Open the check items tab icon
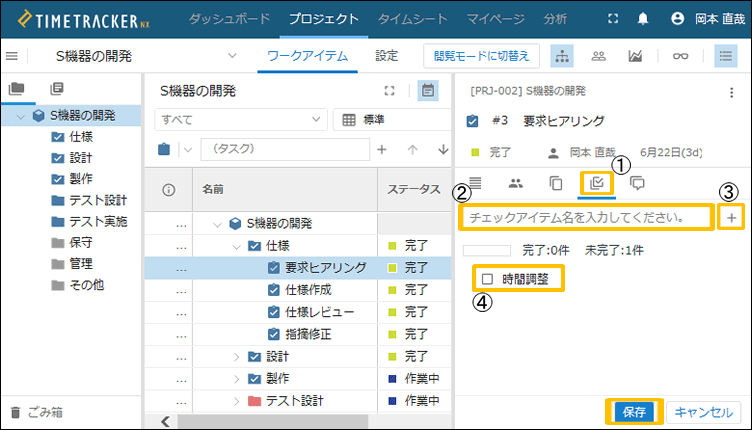Image resolution: width=752 pixels, height=430 pixels. pos(597,183)
